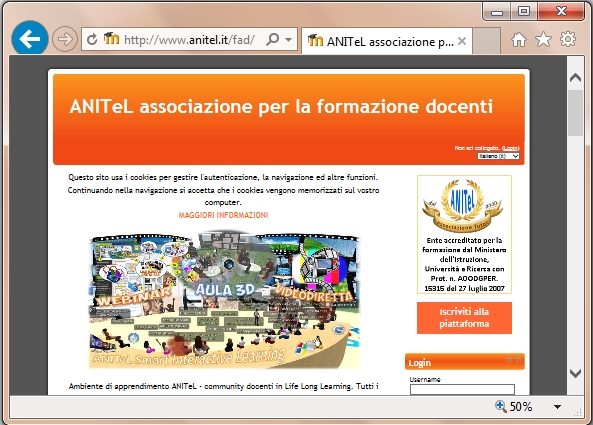Click the ANITeL laurel logo
This screenshot has height=425, width=593.
(x=462, y=205)
